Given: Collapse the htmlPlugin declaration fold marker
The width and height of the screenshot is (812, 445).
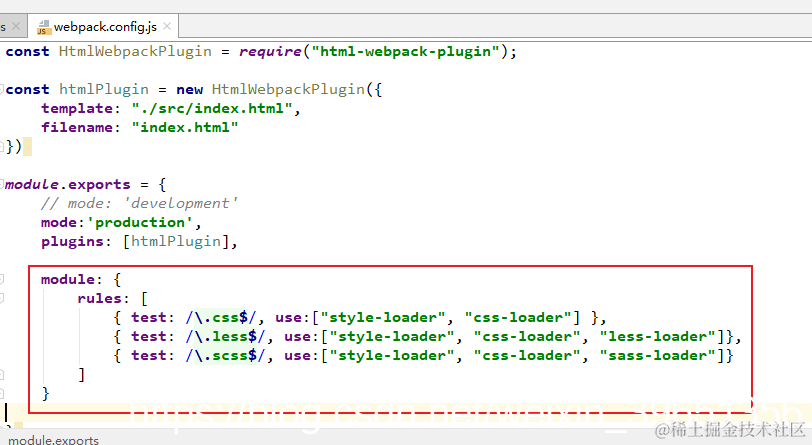Looking at the screenshot, I should tap(2, 90).
